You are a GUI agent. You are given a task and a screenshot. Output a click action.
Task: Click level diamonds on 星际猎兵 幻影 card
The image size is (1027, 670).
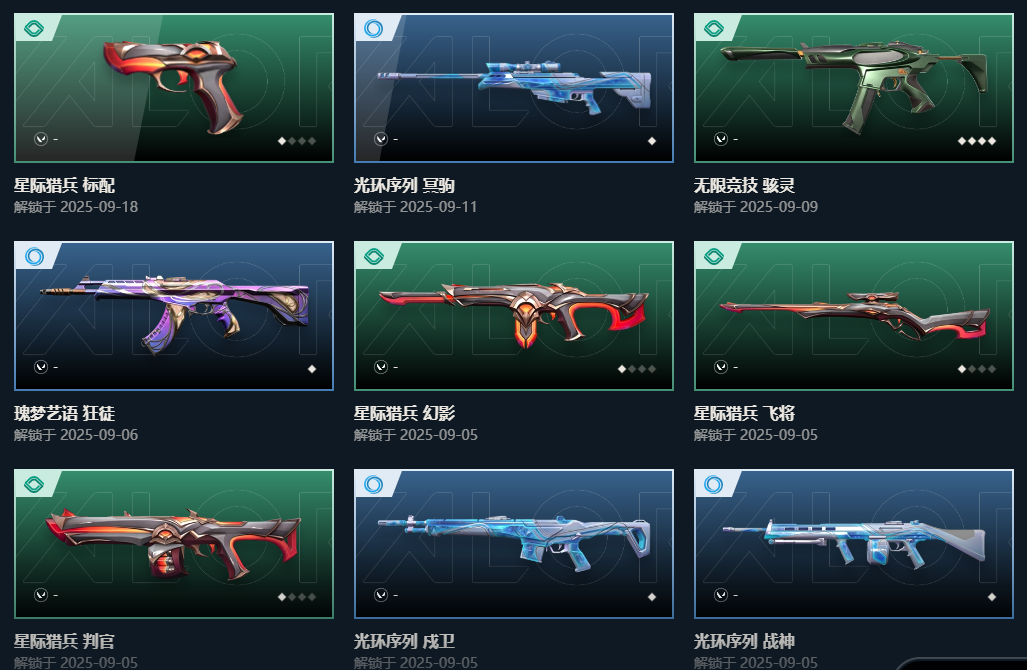[637, 369]
